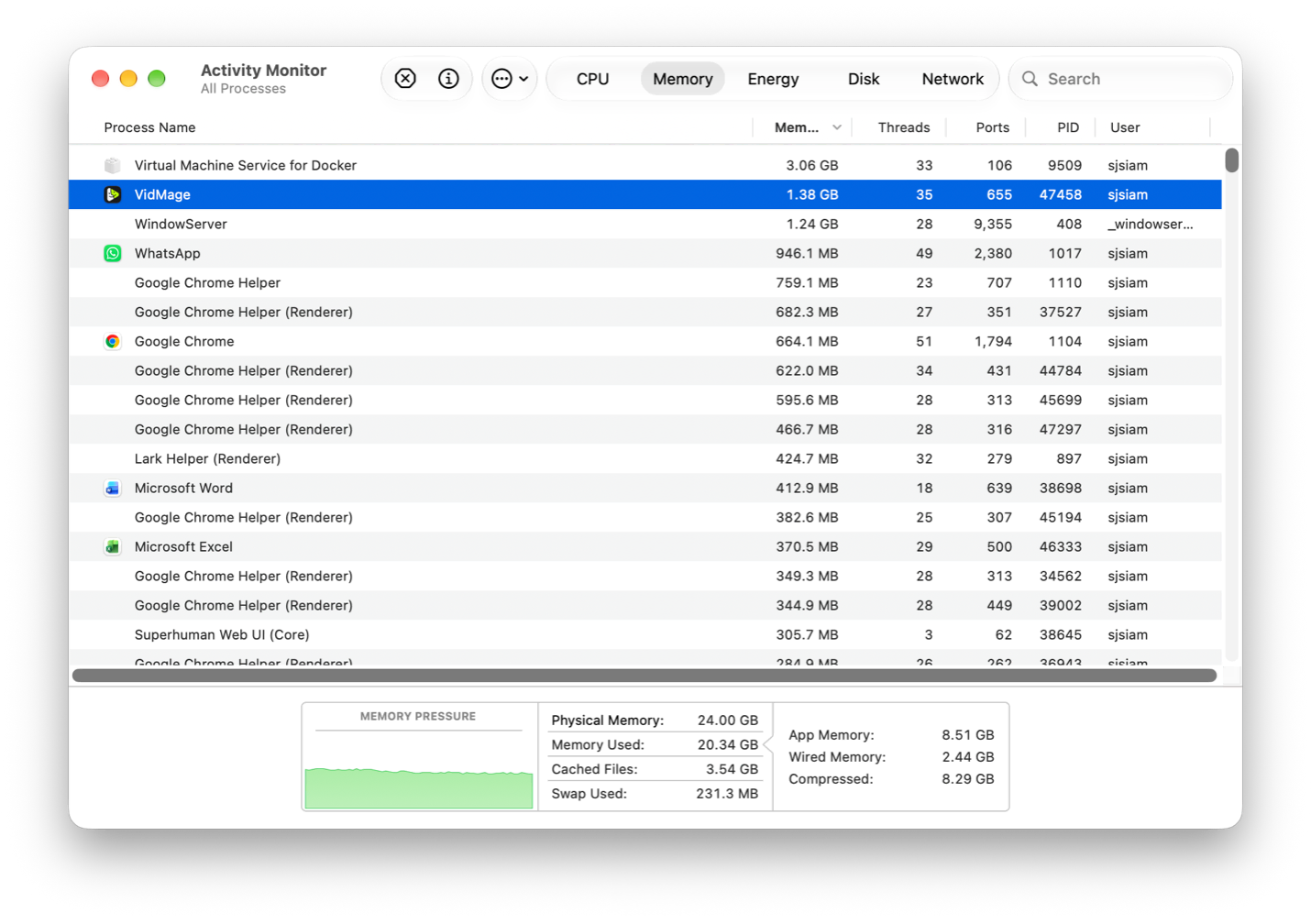Click the Virtual Machine Service for Docker icon
The width and height of the screenshot is (1311, 924).
coord(113,165)
